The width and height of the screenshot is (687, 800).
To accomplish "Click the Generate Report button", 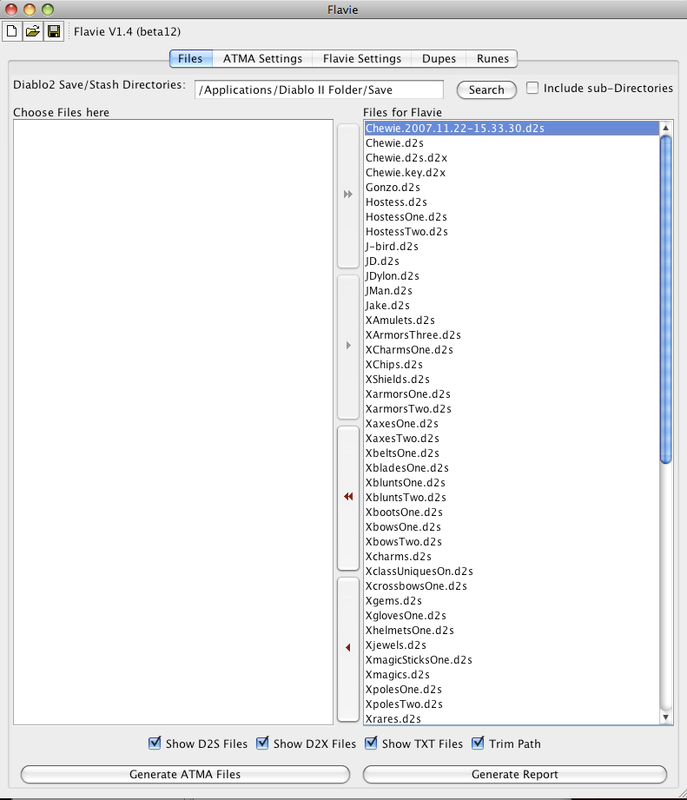I will (515, 774).
